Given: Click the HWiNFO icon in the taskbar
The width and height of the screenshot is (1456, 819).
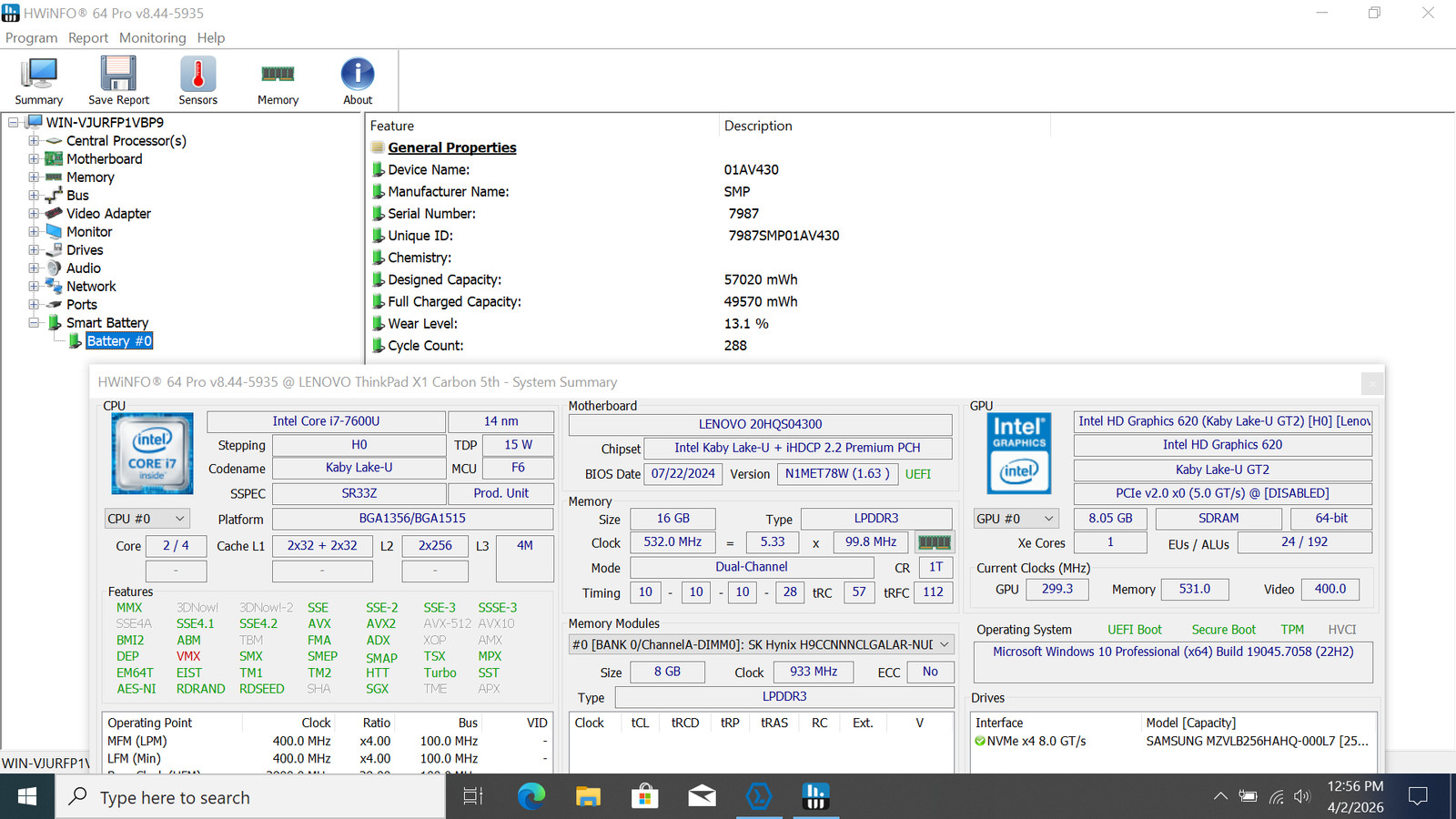Looking at the screenshot, I should pyautogui.click(x=816, y=796).
